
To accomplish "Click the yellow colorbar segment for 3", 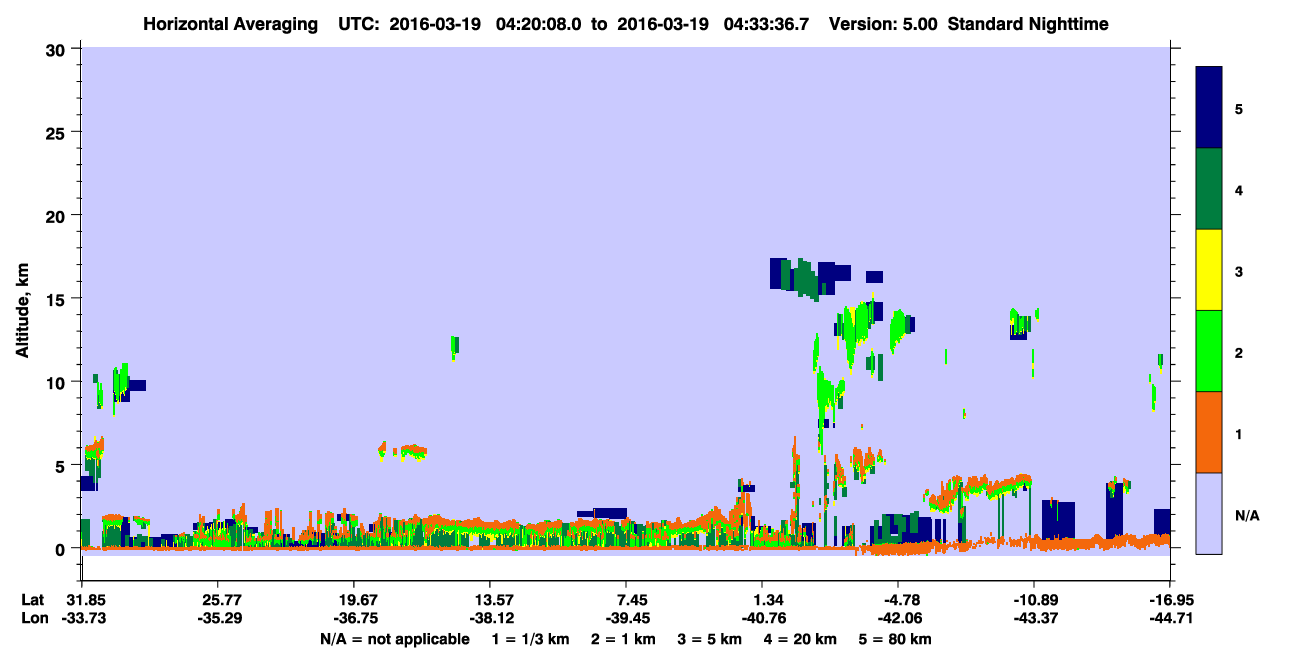I will [1209, 270].
